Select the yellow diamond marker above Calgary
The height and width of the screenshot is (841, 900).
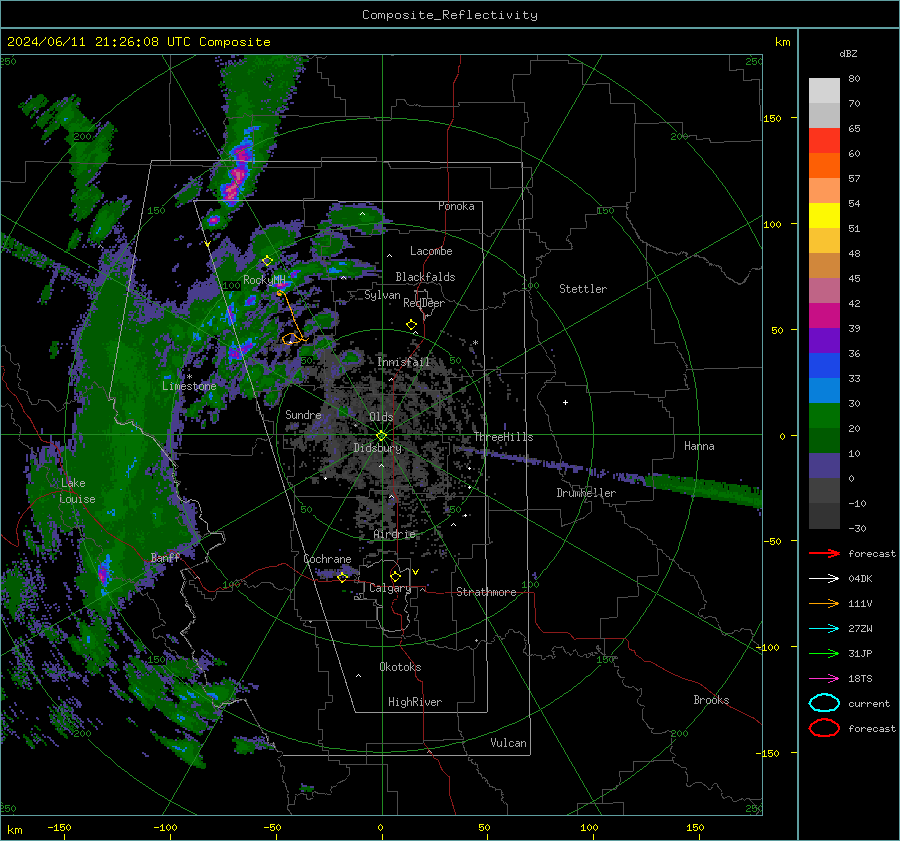tap(395, 576)
